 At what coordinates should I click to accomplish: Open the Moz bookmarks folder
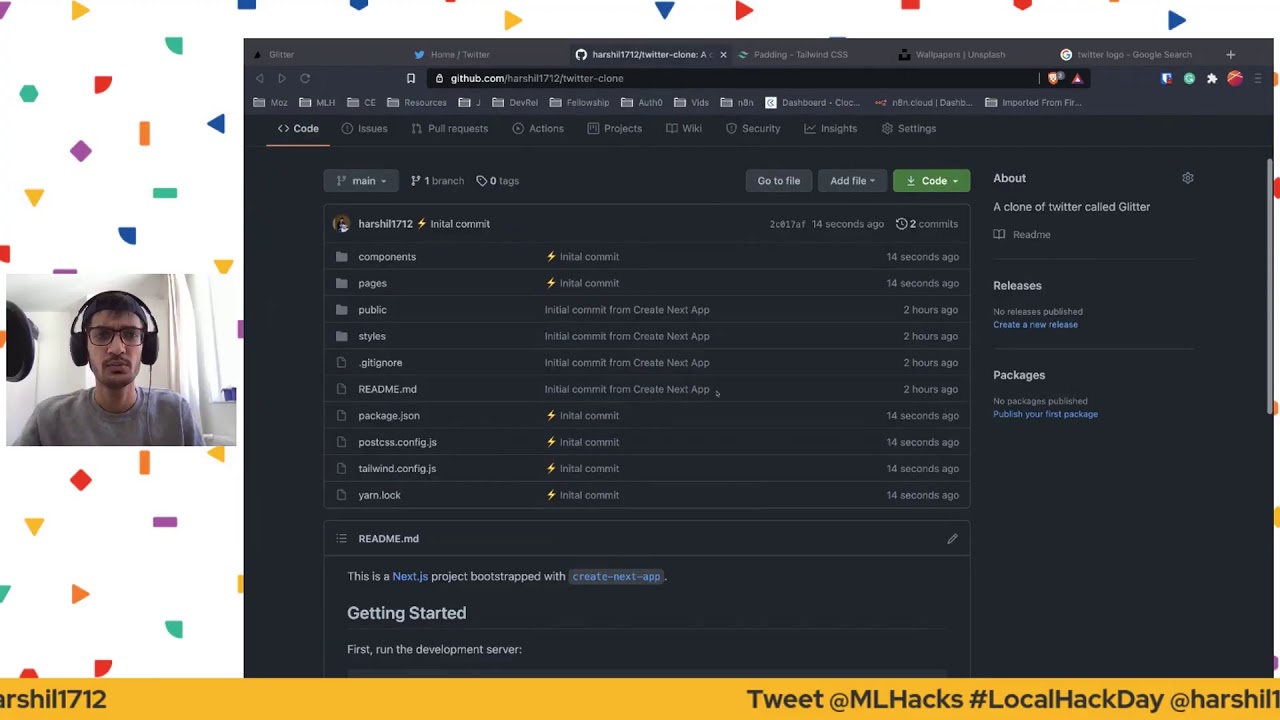click(270, 102)
